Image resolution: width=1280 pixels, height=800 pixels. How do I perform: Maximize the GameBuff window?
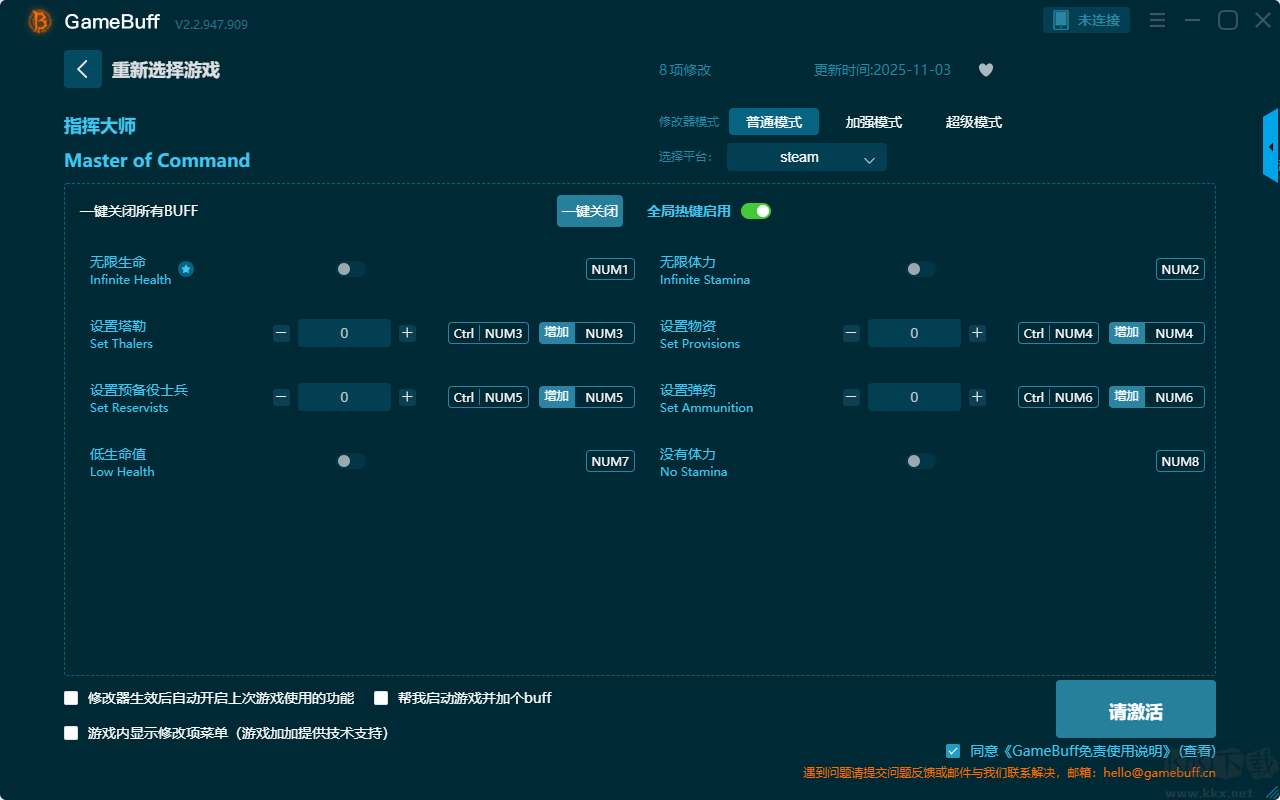click(x=1228, y=20)
